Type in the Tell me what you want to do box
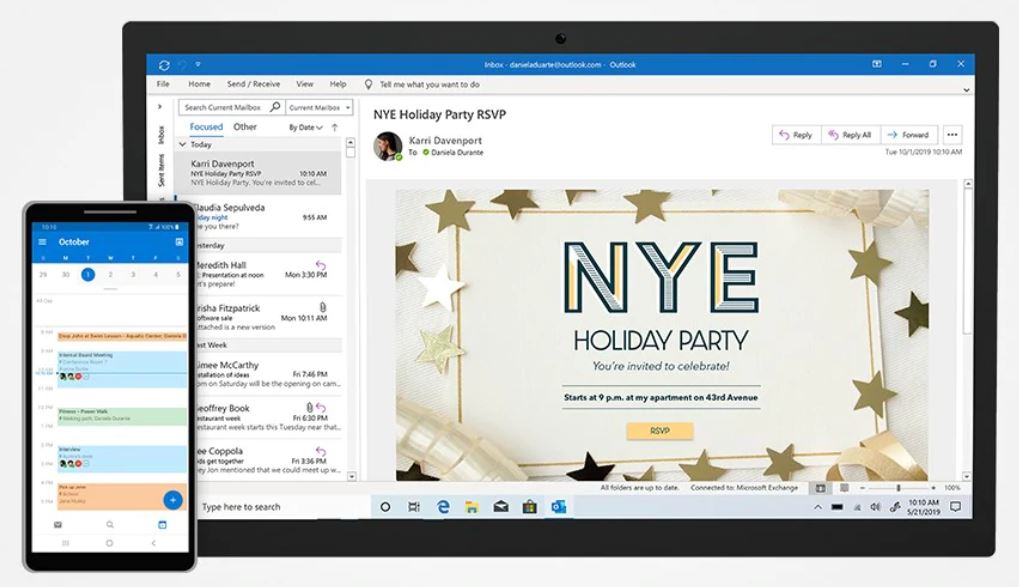This screenshot has height=587, width=1019. (430, 84)
